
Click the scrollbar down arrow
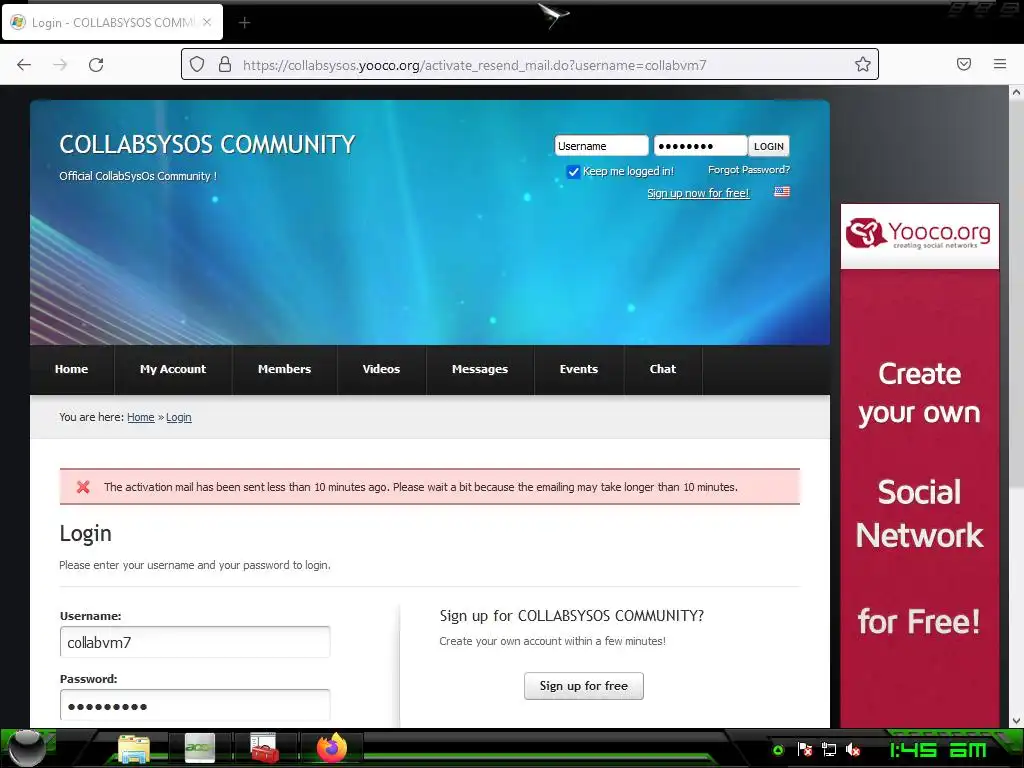[1016, 720]
